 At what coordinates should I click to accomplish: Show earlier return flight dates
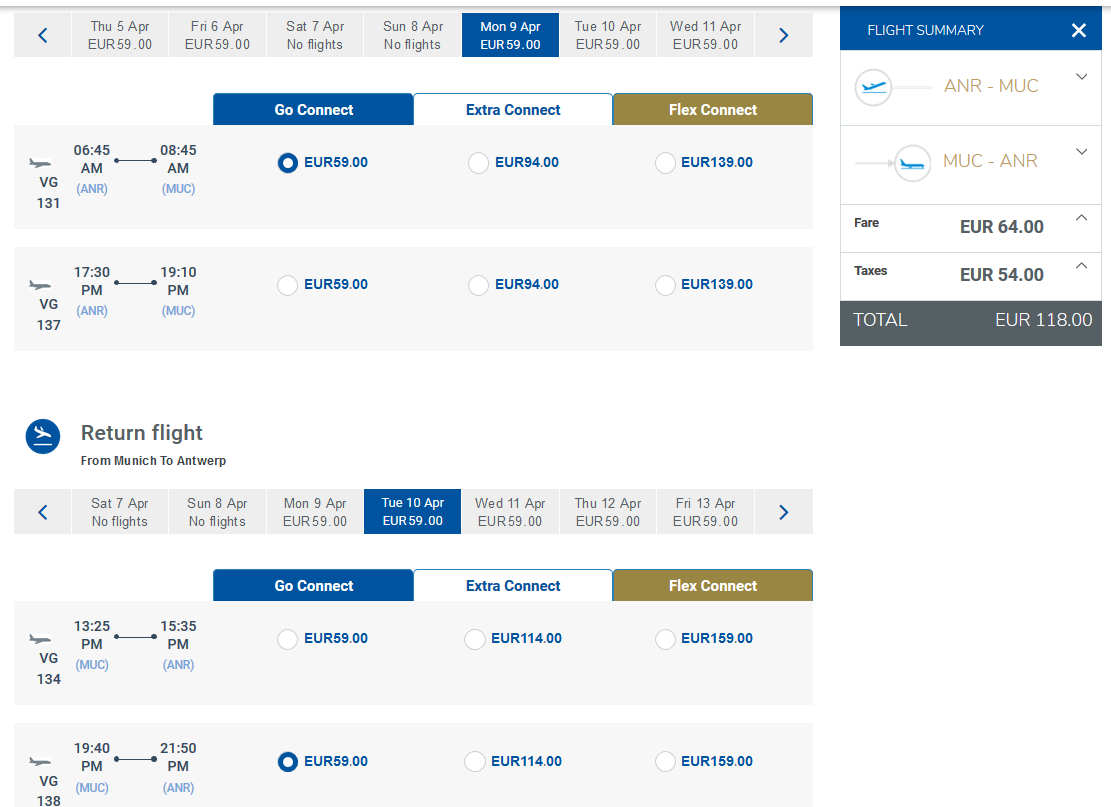[43, 512]
